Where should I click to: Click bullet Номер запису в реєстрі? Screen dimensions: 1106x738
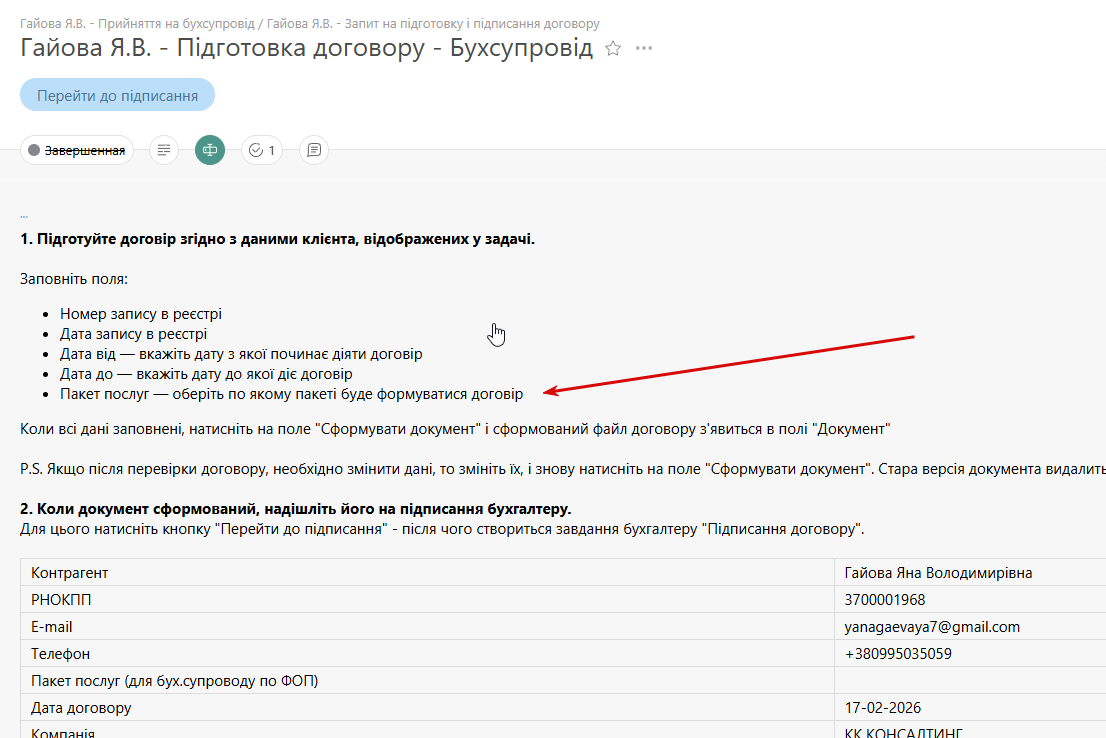(140, 314)
